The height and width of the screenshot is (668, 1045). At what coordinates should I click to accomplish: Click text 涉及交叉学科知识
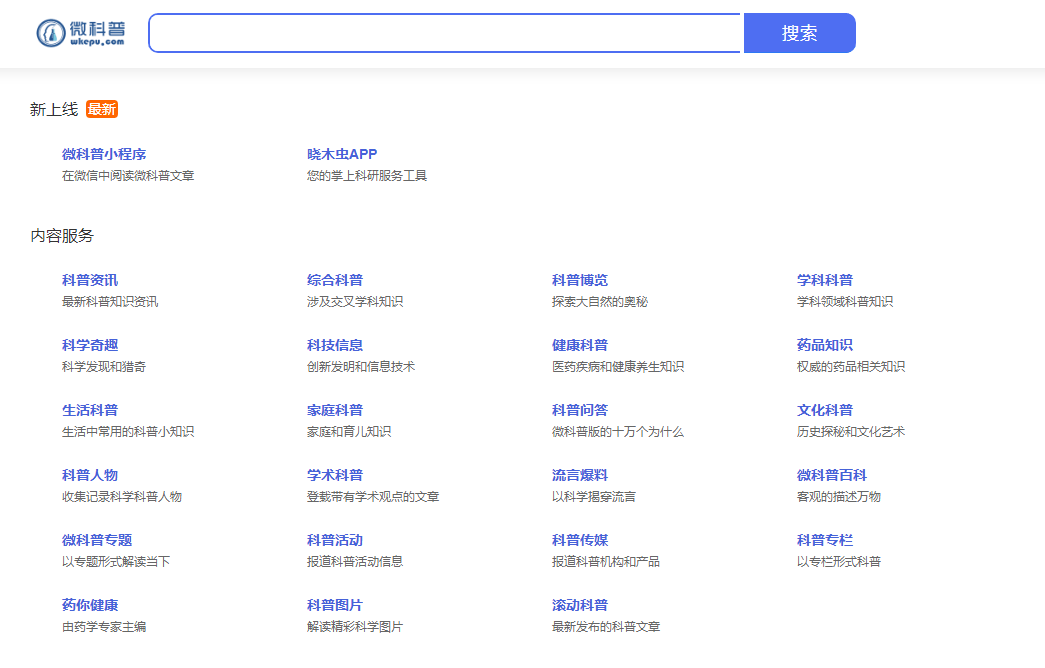(355, 302)
